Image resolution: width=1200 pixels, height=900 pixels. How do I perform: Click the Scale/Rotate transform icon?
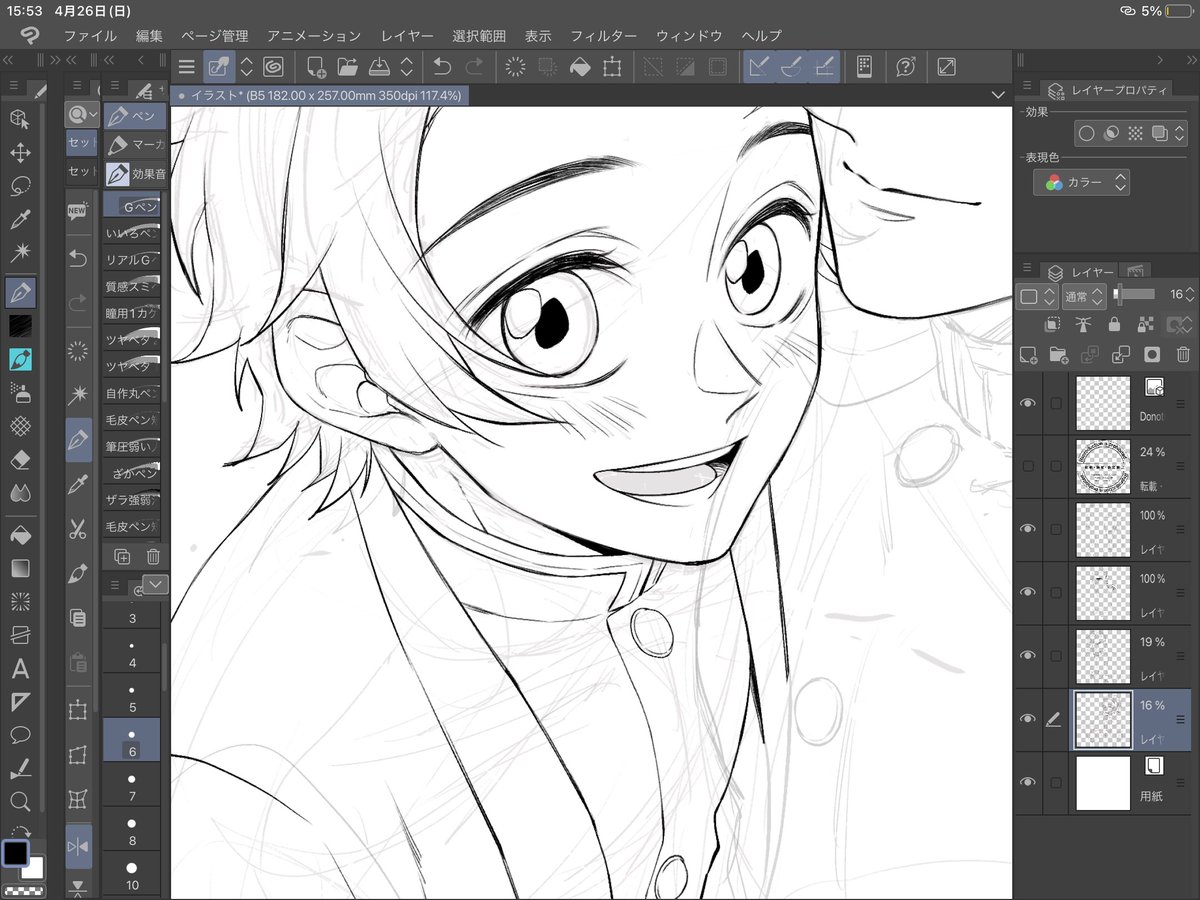click(612, 67)
